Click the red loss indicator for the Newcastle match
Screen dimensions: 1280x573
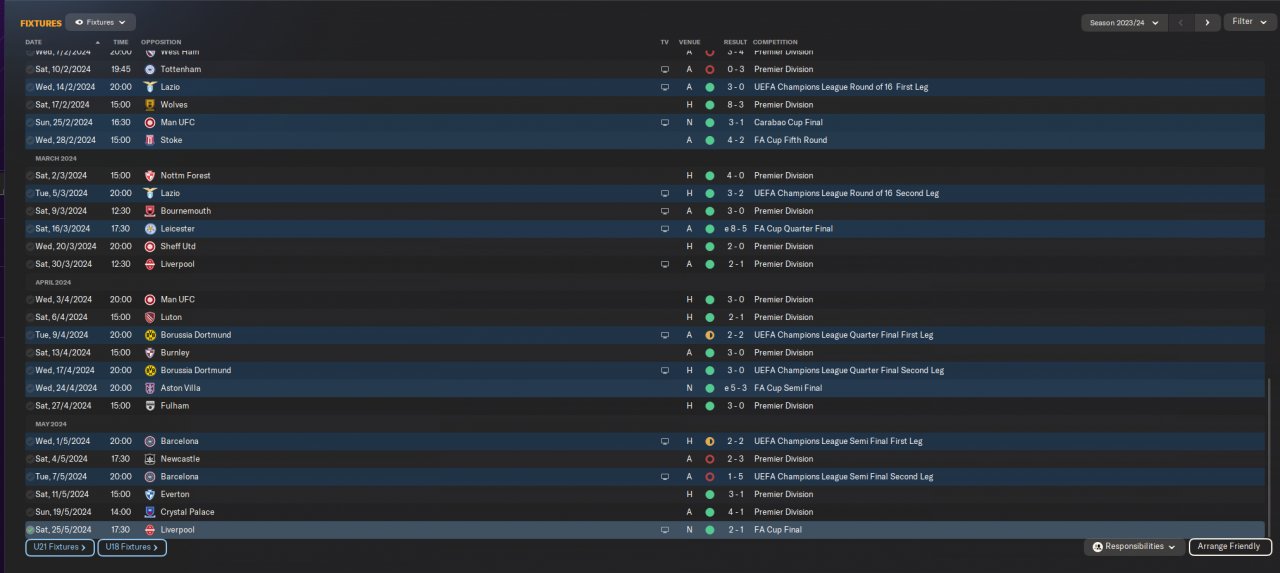(709, 459)
